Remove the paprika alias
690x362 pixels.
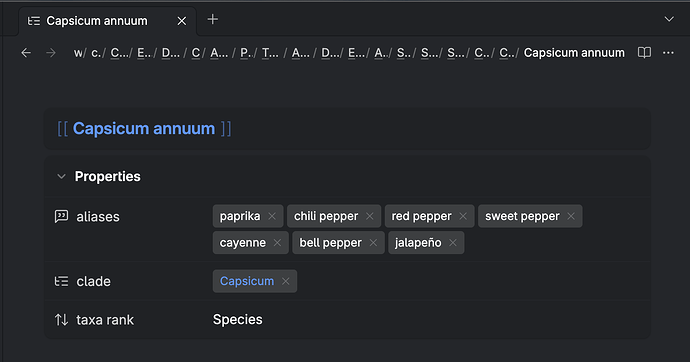(272, 216)
